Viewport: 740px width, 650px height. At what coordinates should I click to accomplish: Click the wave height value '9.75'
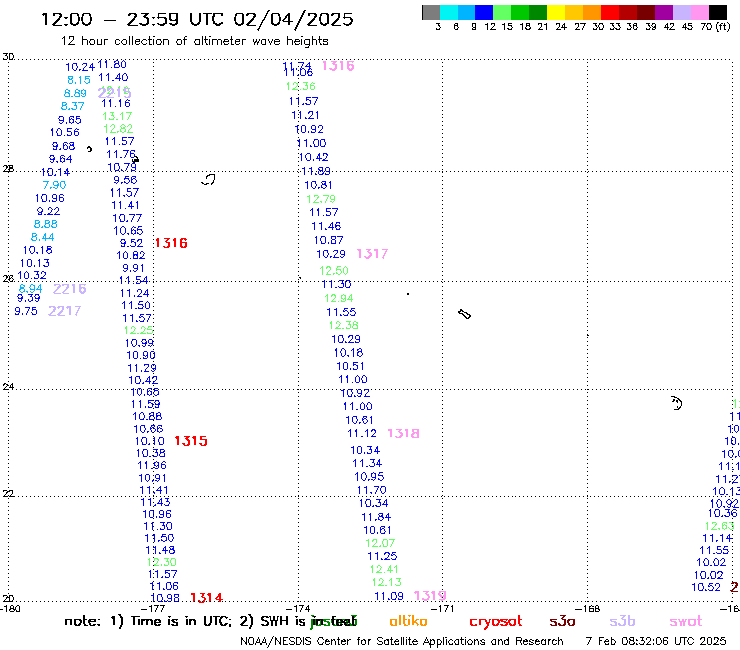click(25, 311)
